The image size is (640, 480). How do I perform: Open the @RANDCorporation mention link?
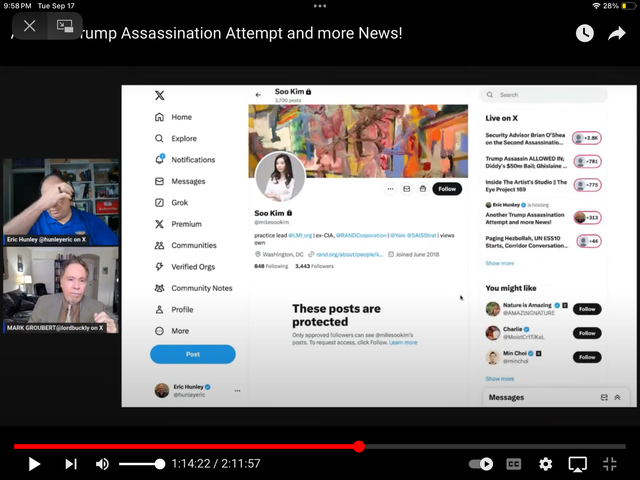(361, 236)
